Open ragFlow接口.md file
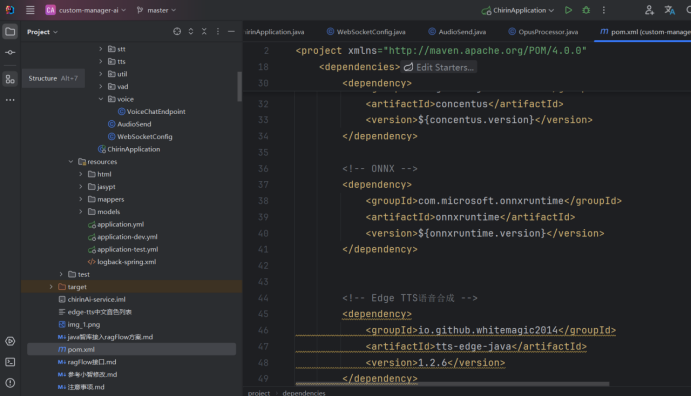Screen dimensions: 692x396 87,362
